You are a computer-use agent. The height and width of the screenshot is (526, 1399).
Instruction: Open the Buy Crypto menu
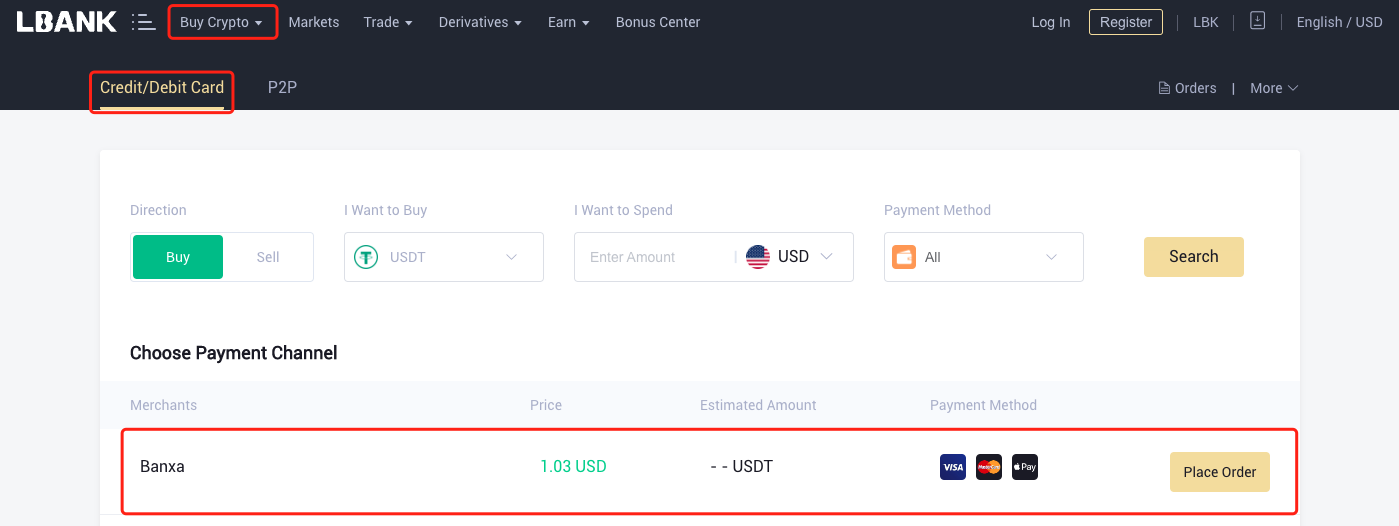(x=222, y=22)
